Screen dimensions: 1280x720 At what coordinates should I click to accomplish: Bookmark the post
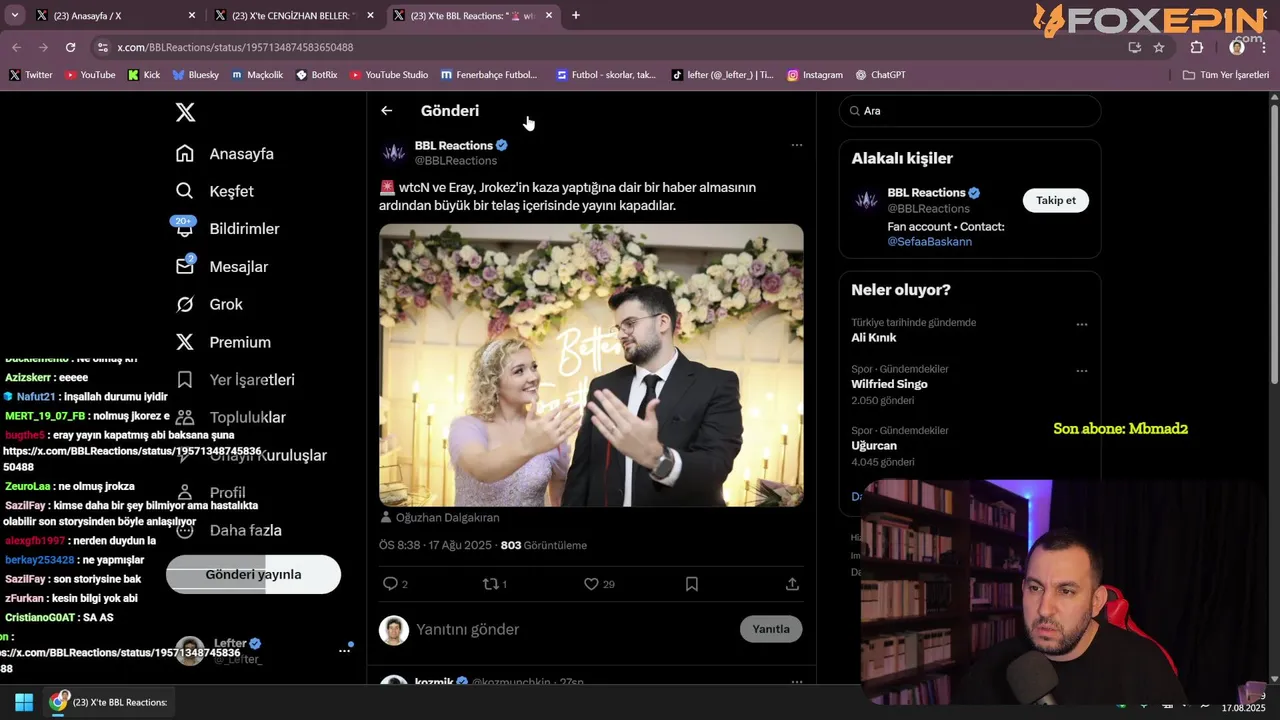pyautogui.click(x=692, y=584)
